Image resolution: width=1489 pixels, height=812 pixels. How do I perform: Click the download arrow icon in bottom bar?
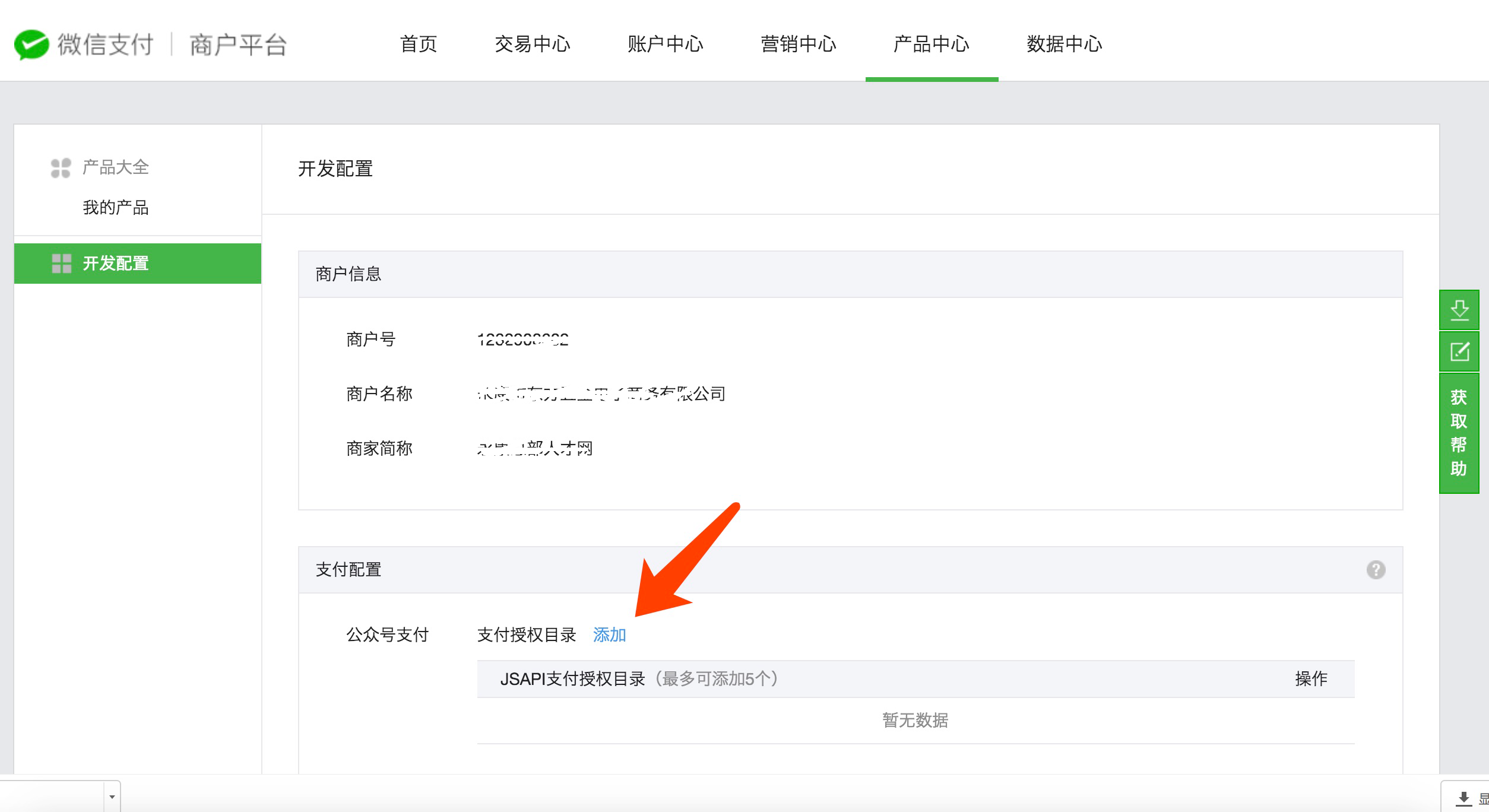point(1464,799)
